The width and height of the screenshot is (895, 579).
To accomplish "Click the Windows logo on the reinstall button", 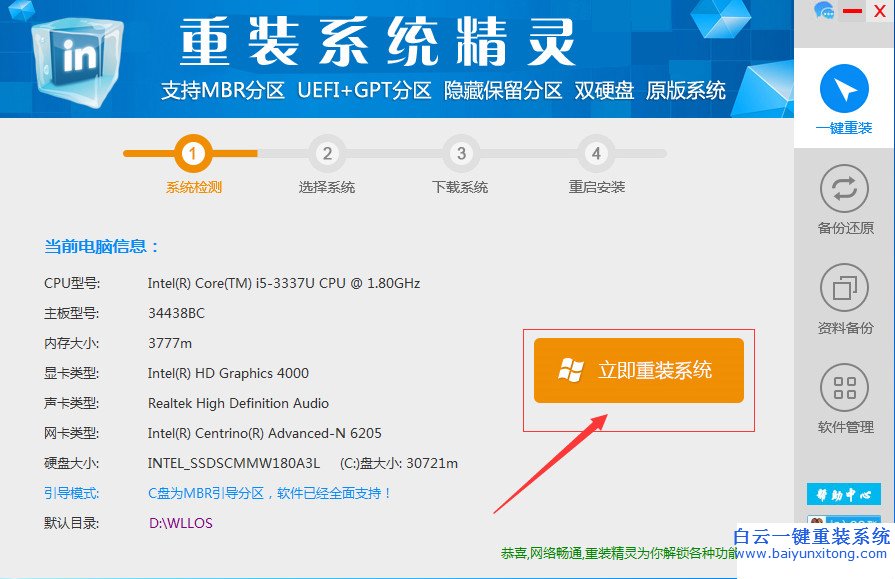I will pyautogui.click(x=572, y=370).
